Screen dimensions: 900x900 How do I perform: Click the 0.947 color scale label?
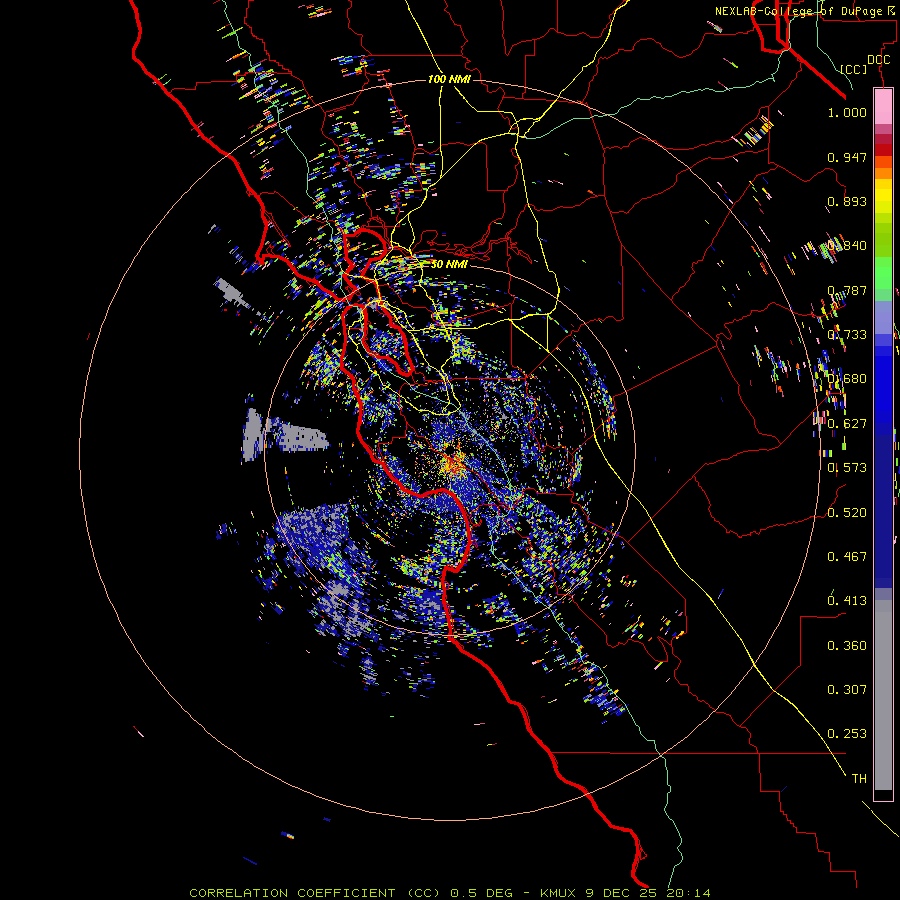click(x=847, y=157)
